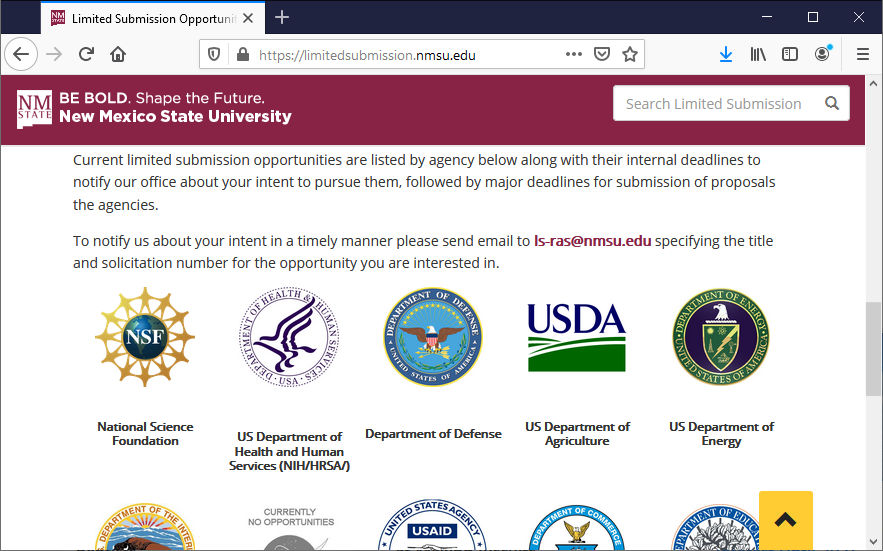The image size is (883, 551).
Task: Click the page vertical scrollbar thumb
Action: point(873,349)
